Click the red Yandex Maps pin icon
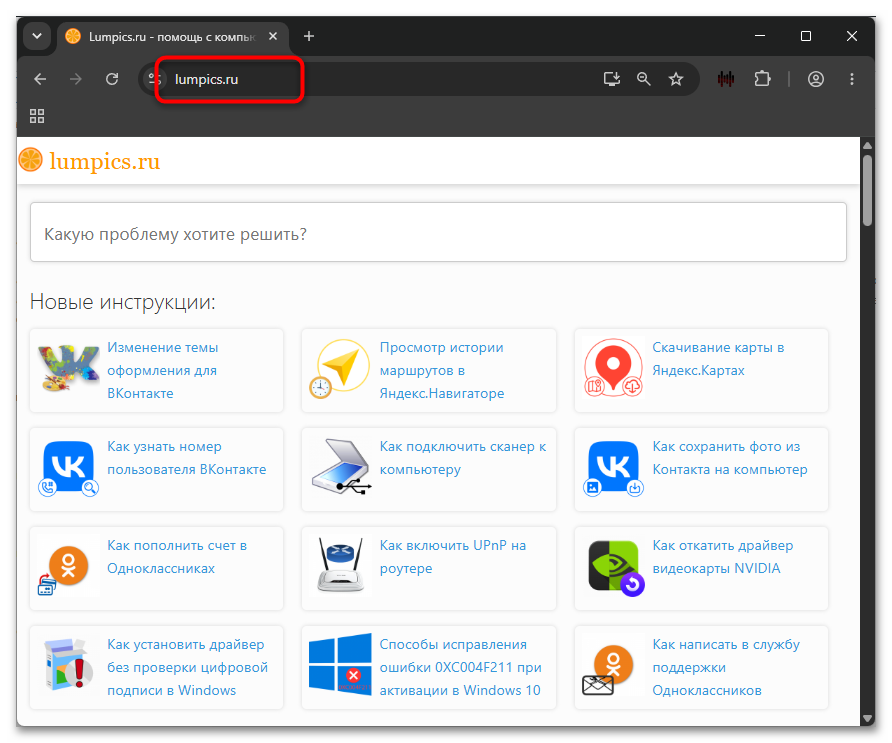Viewport: 892px width, 743px height. [x=613, y=368]
